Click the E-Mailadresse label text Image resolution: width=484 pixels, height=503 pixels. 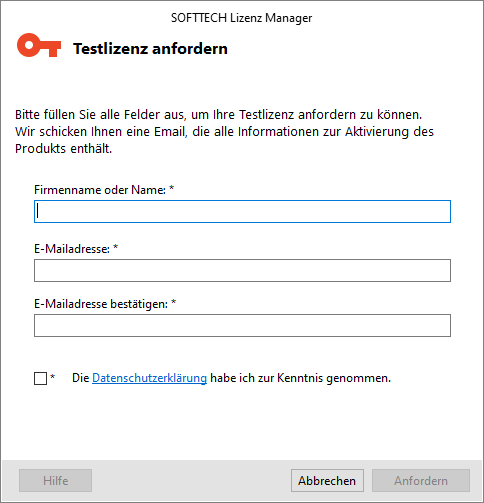(72, 249)
